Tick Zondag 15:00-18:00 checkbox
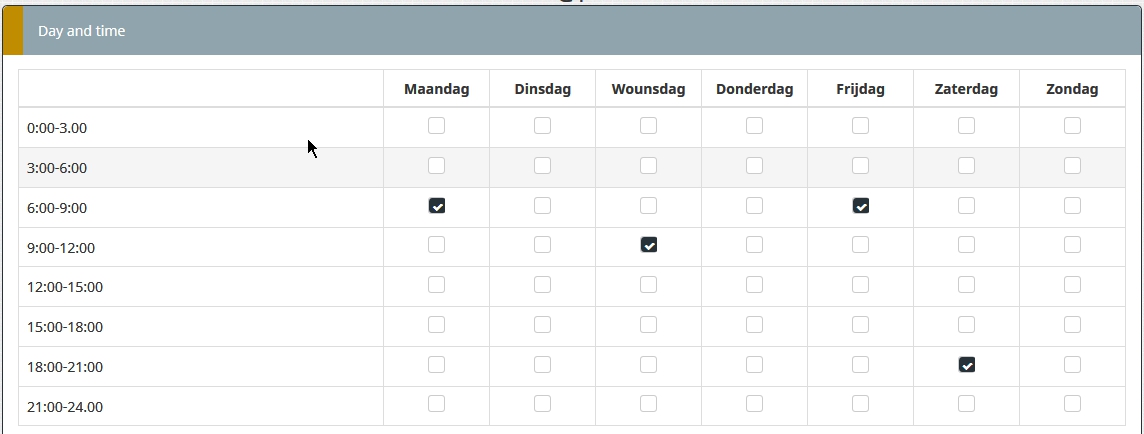Viewport: 1144px width, 434px height. pyautogui.click(x=1073, y=325)
